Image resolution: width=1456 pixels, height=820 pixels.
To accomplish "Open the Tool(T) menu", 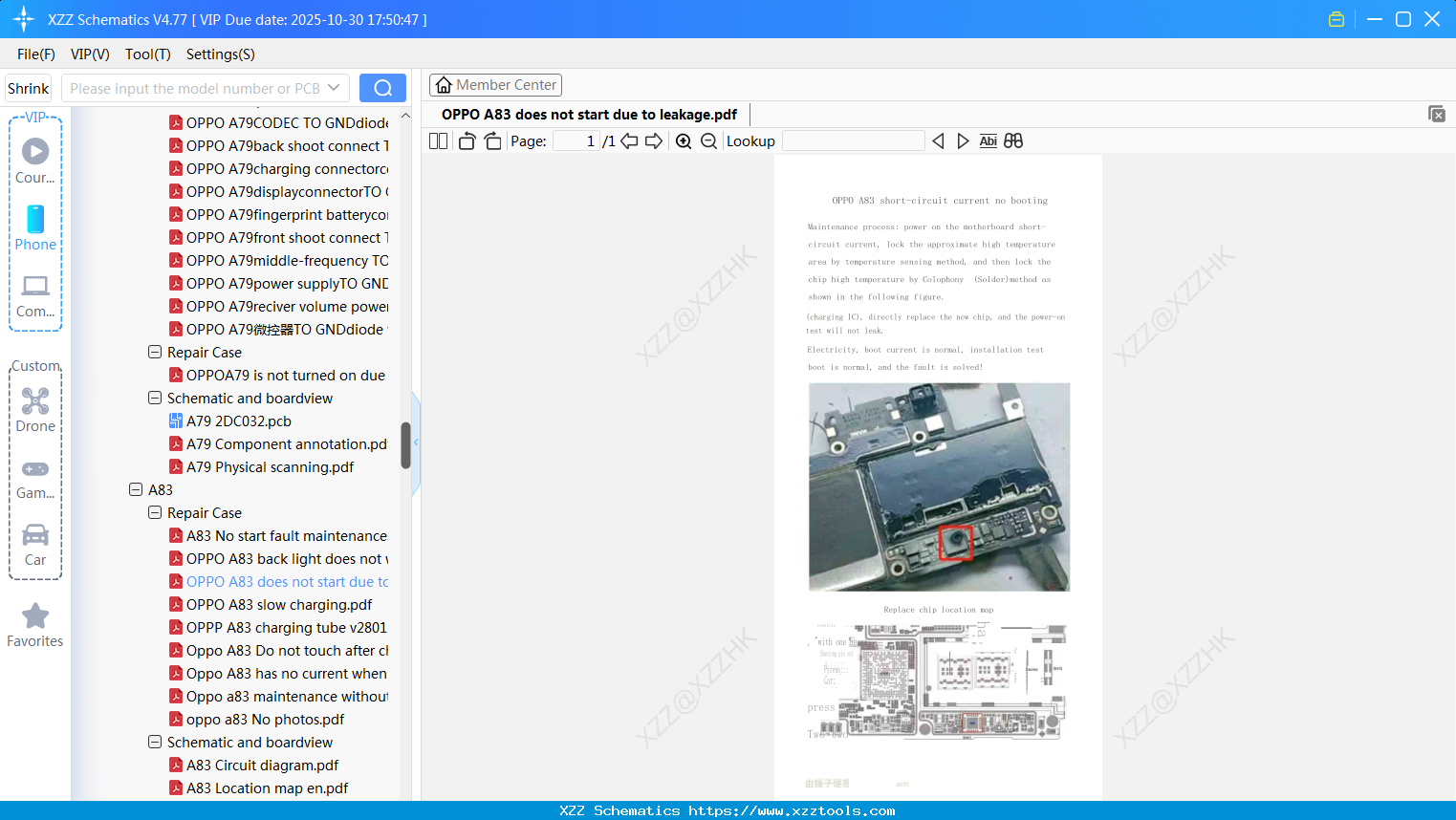I will coord(148,54).
